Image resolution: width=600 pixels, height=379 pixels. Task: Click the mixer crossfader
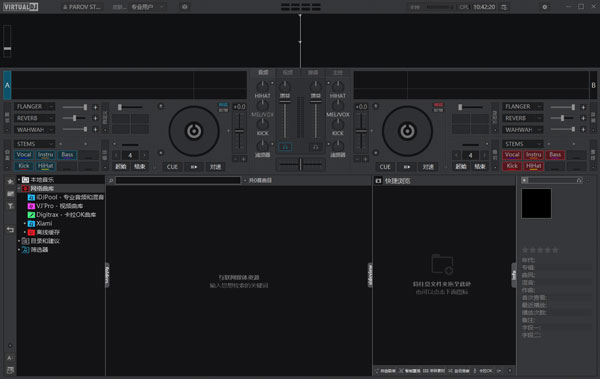coord(300,164)
